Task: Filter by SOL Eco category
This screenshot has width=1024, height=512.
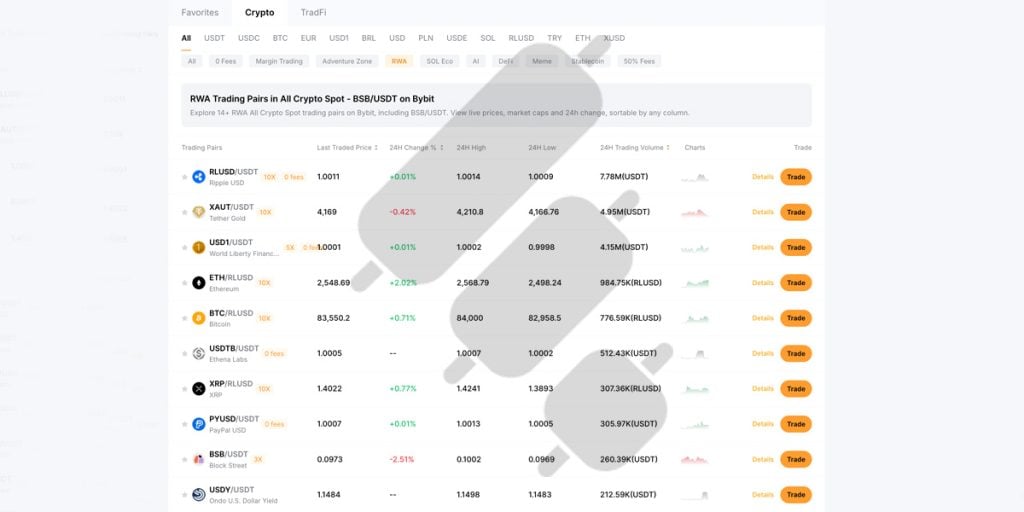Action: coord(440,61)
